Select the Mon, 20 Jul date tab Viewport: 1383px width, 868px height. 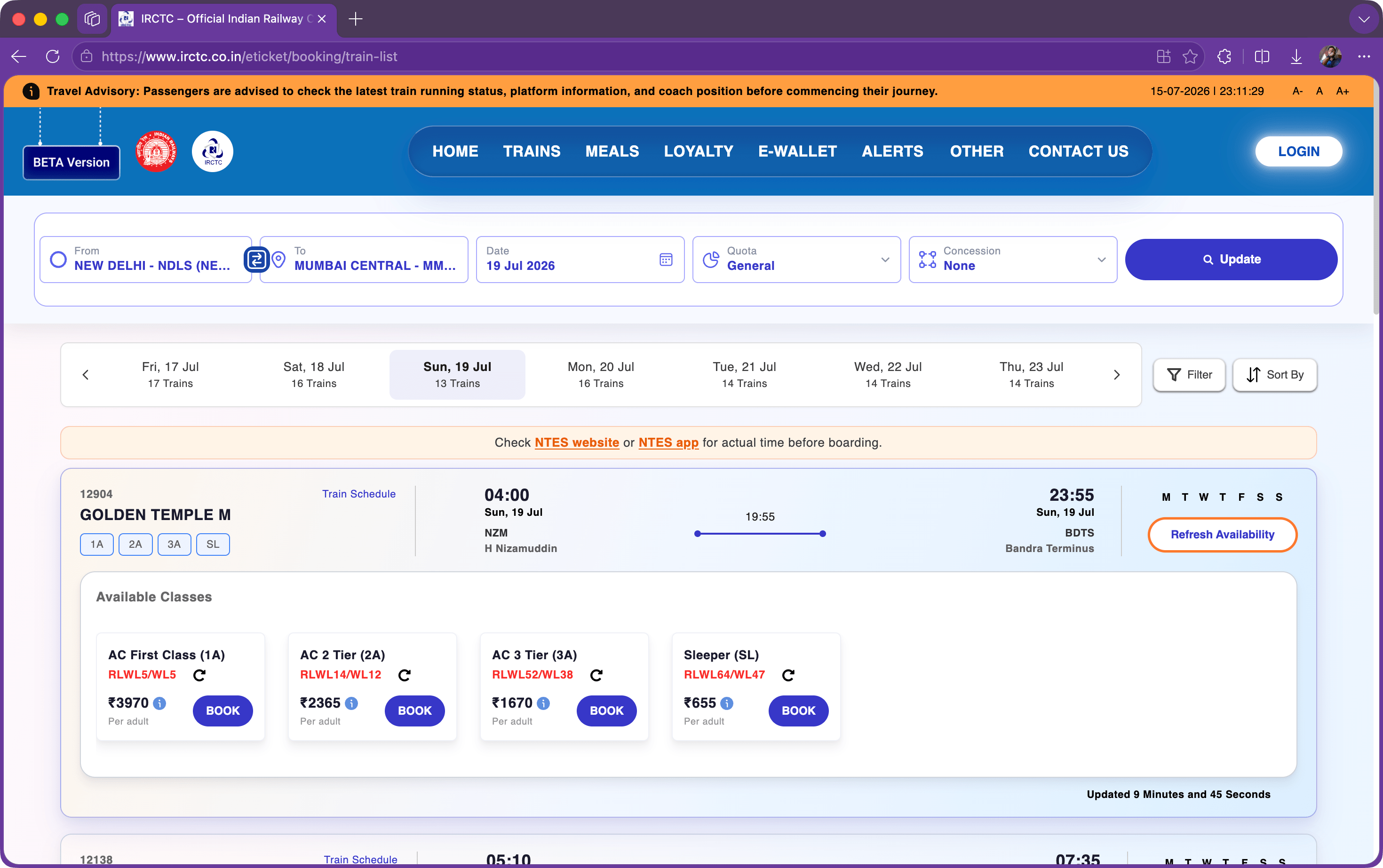[x=601, y=375]
